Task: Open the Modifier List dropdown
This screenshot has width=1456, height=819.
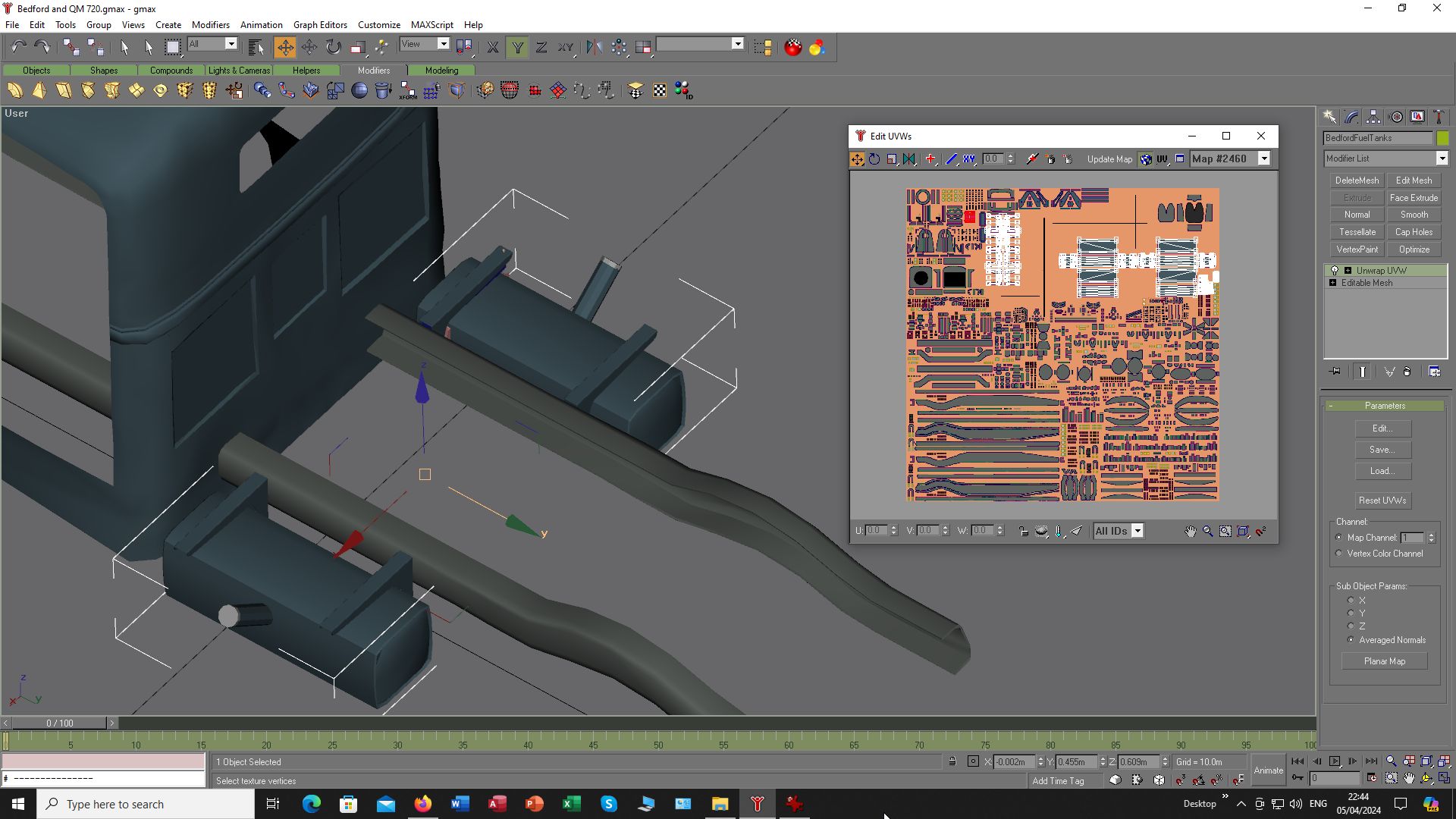Action: pyautogui.click(x=1442, y=158)
